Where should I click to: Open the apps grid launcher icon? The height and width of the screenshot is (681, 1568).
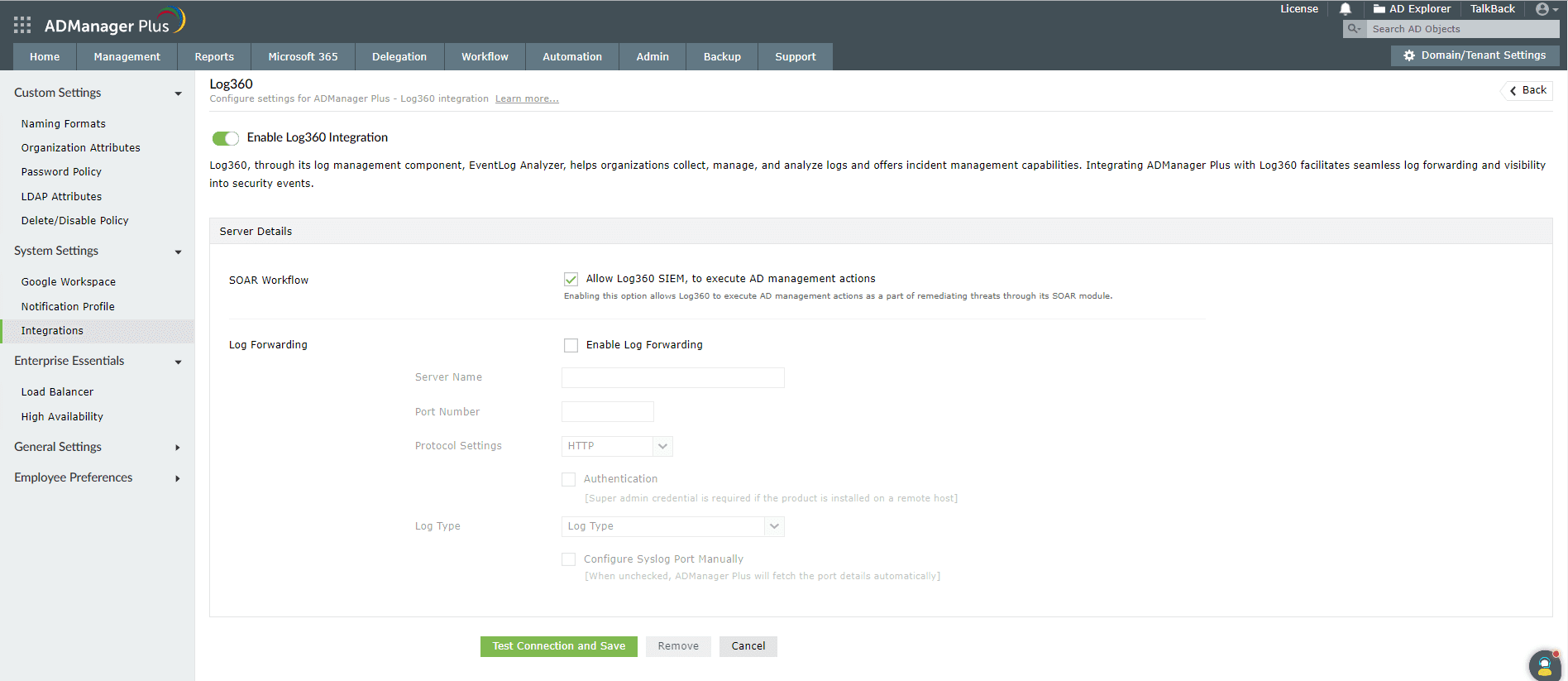tap(22, 25)
